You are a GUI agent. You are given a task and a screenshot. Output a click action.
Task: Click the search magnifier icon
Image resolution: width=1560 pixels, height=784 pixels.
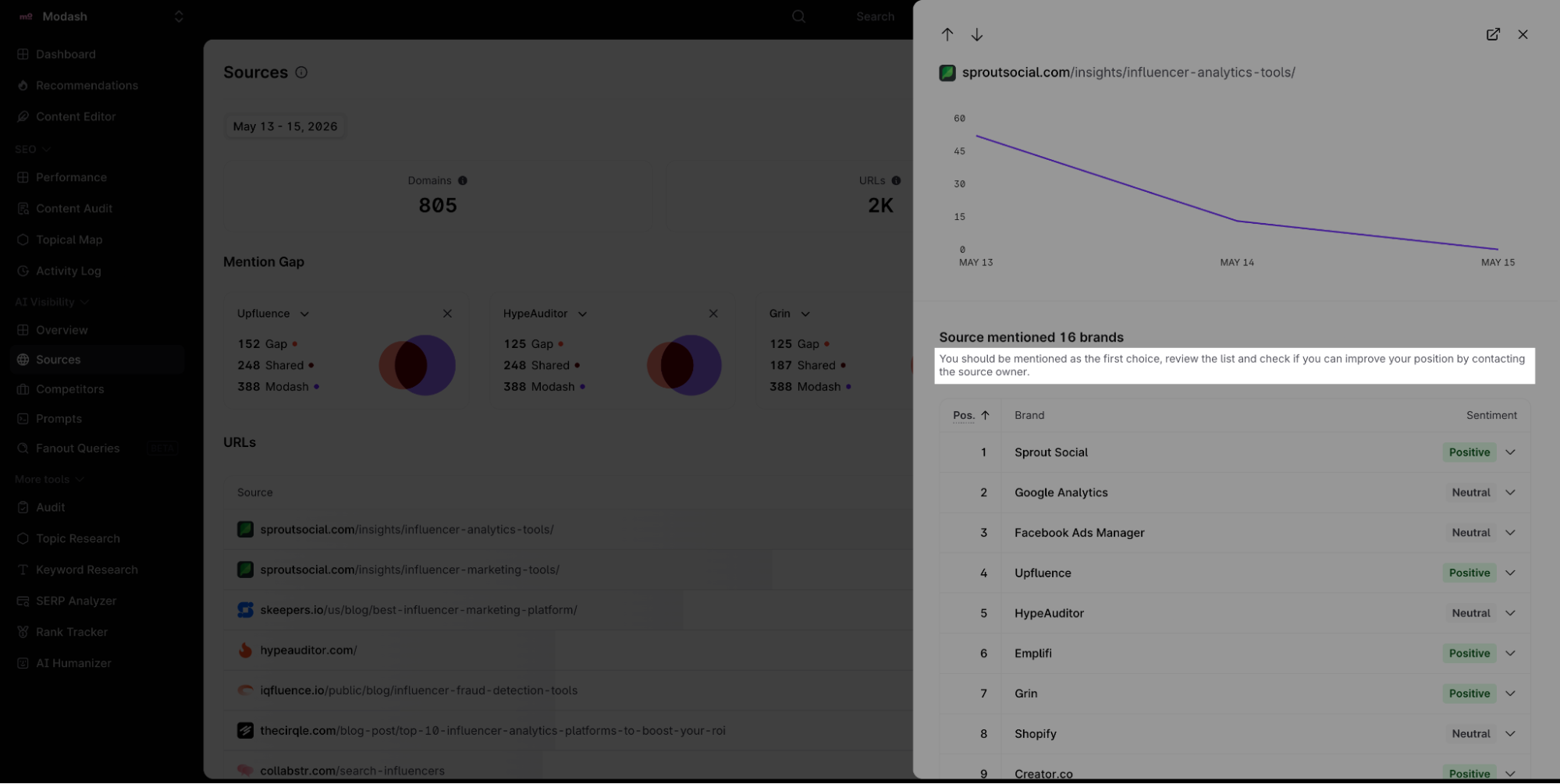[798, 16]
